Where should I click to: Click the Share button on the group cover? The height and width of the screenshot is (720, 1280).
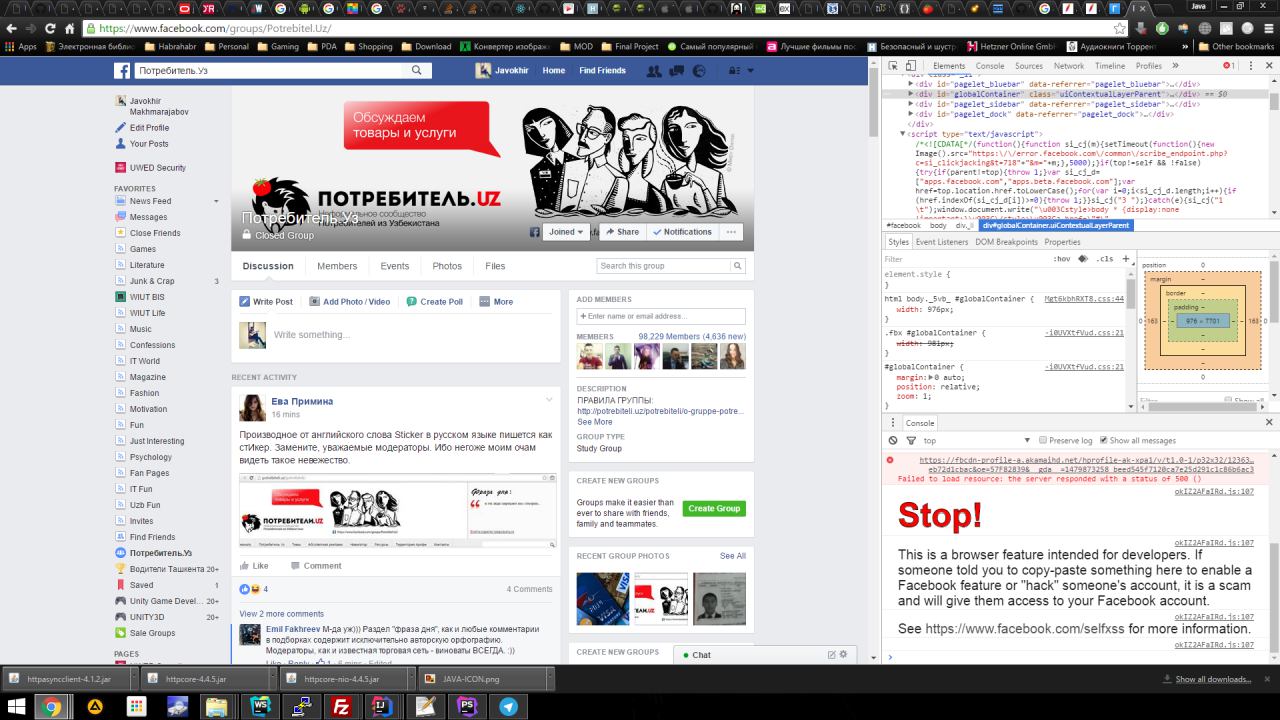tap(621, 232)
